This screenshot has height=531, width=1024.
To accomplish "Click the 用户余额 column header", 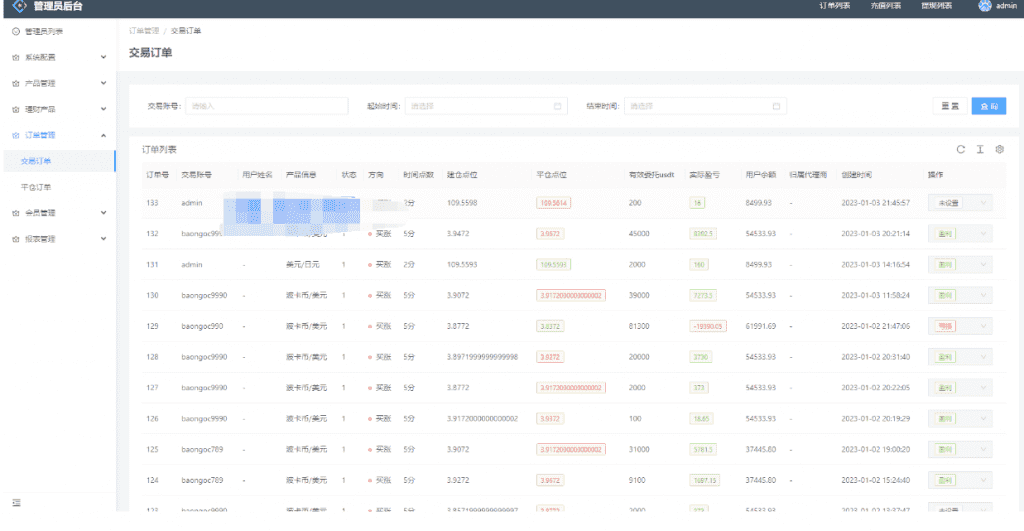I will [x=761, y=175].
